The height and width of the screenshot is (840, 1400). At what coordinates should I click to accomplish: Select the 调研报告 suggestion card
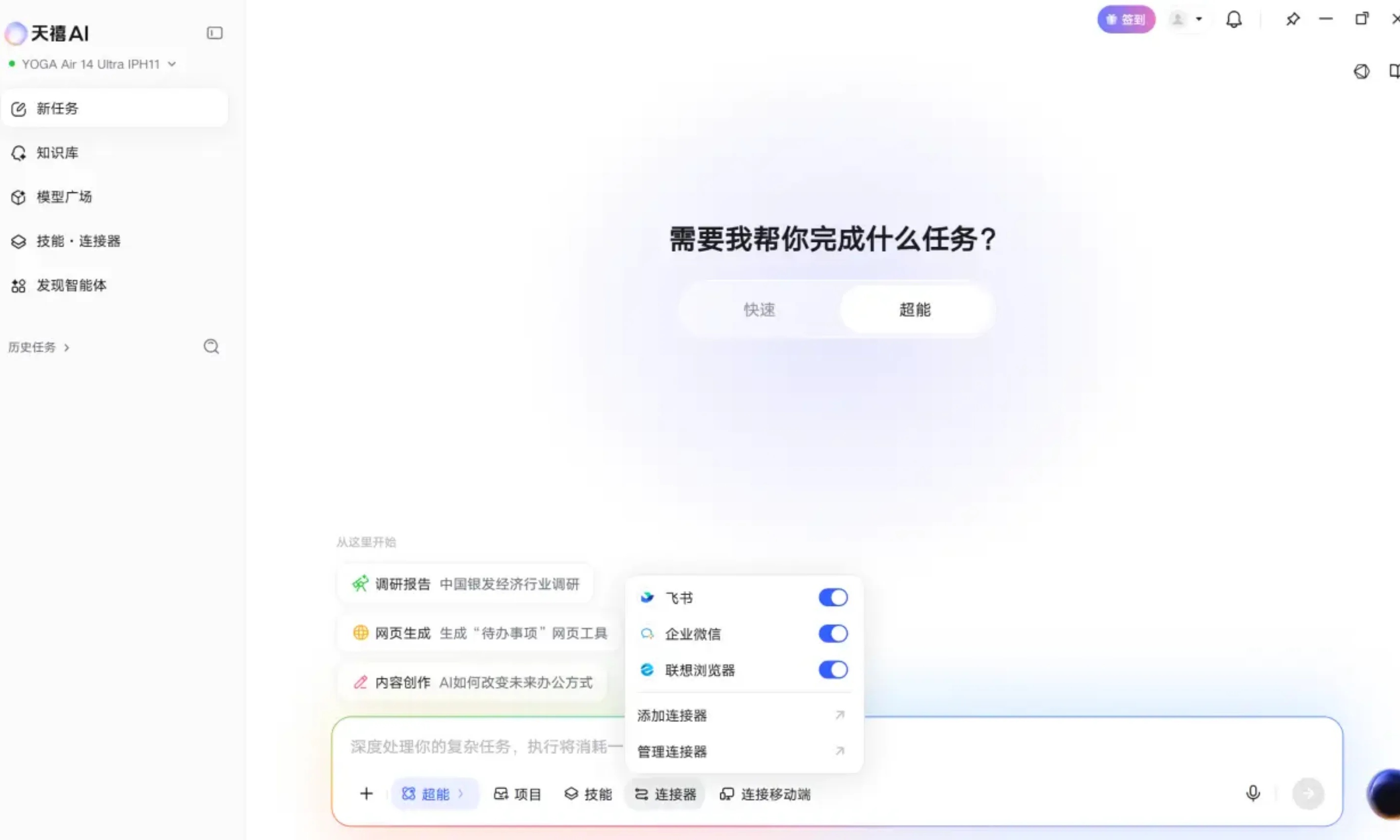pos(465,583)
